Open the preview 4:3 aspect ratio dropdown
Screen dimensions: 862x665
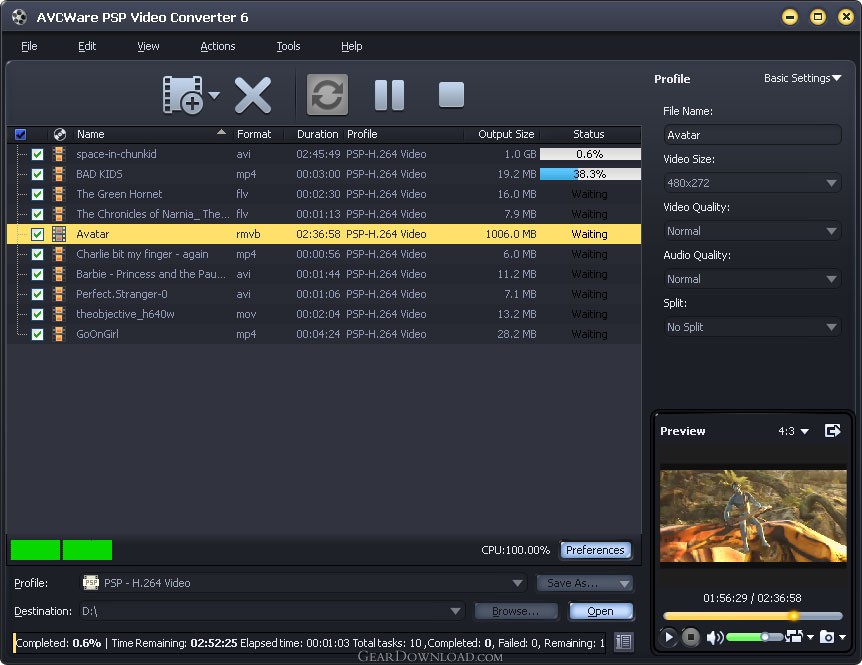pos(793,431)
